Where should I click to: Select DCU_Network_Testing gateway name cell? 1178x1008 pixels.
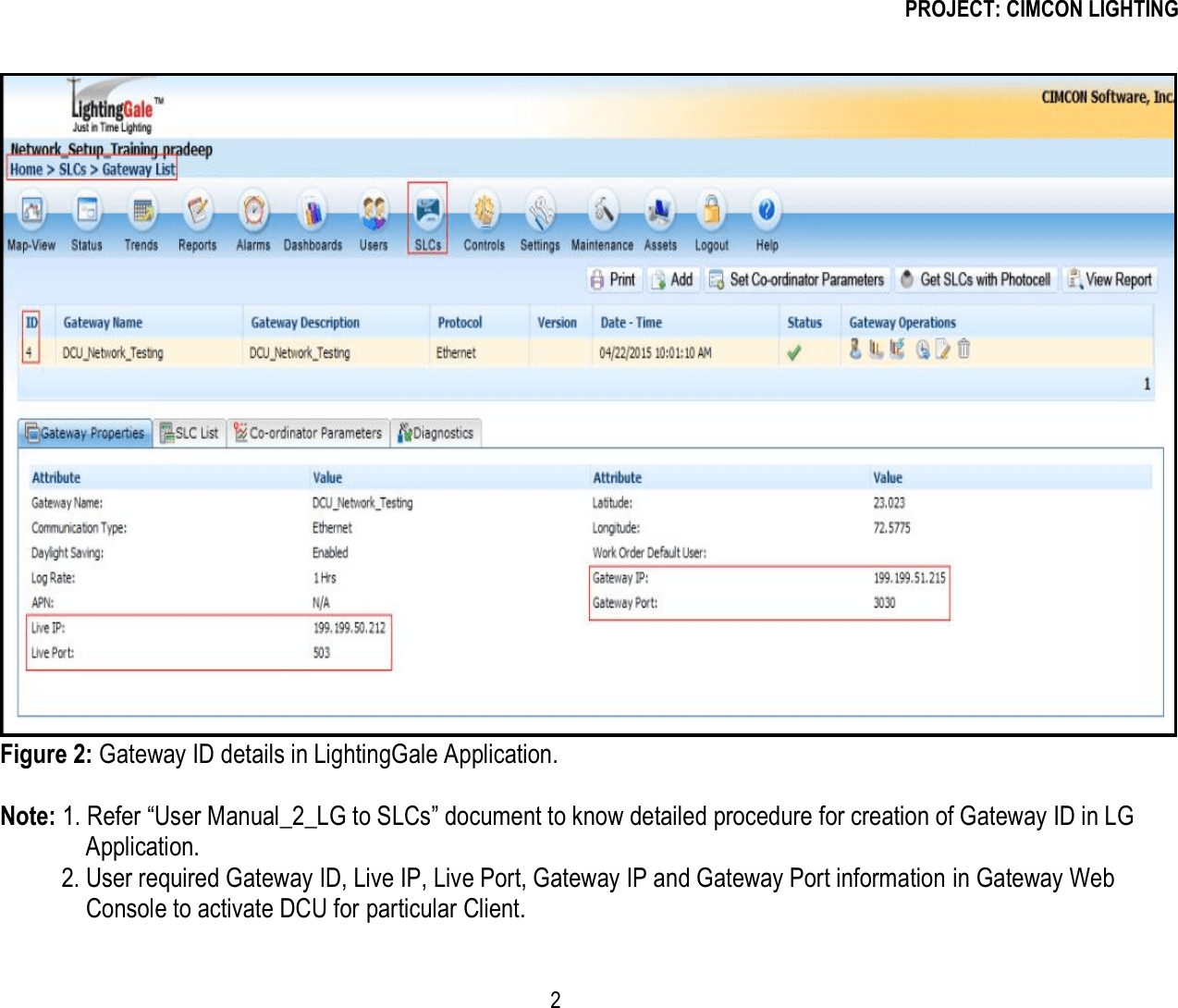(113, 352)
